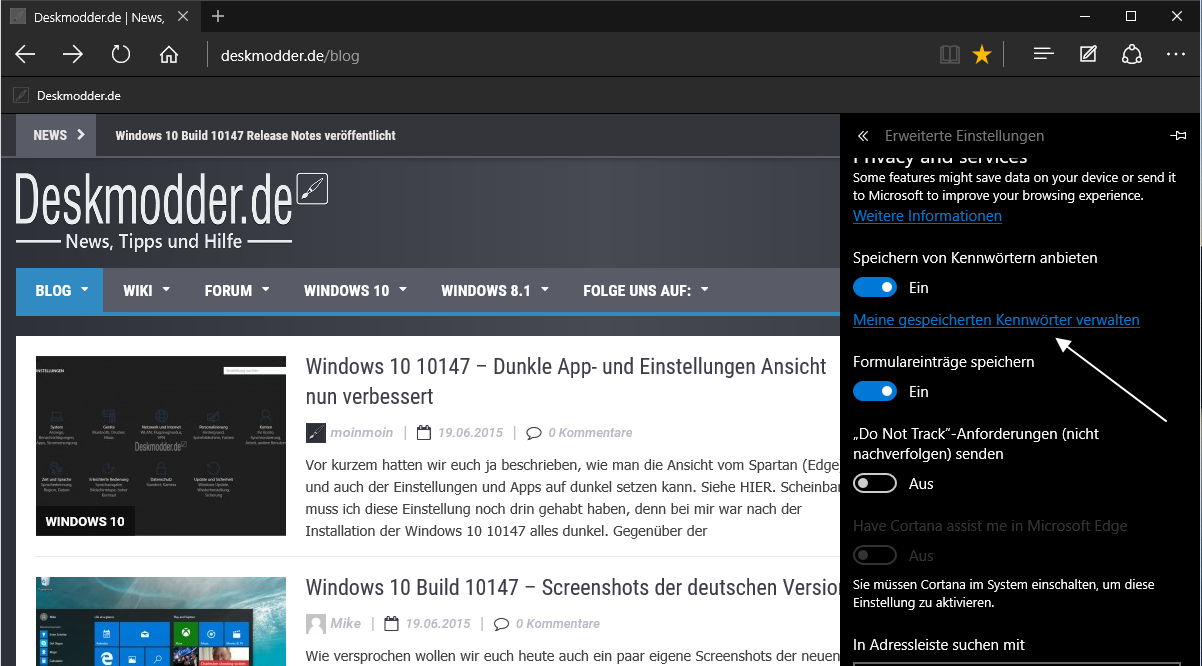
Task: Pin the settings pane open
Action: [1178, 136]
